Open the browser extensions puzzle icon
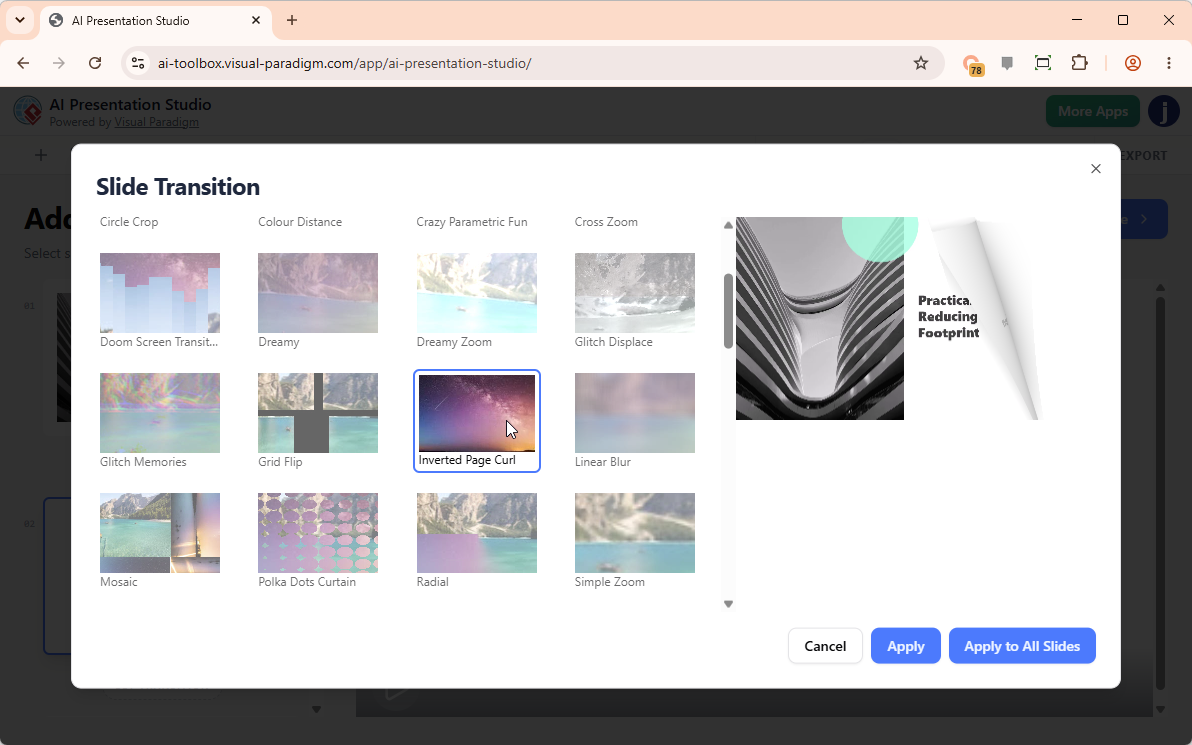Viewport: 1192px width, 745px height. [1079, 63]
